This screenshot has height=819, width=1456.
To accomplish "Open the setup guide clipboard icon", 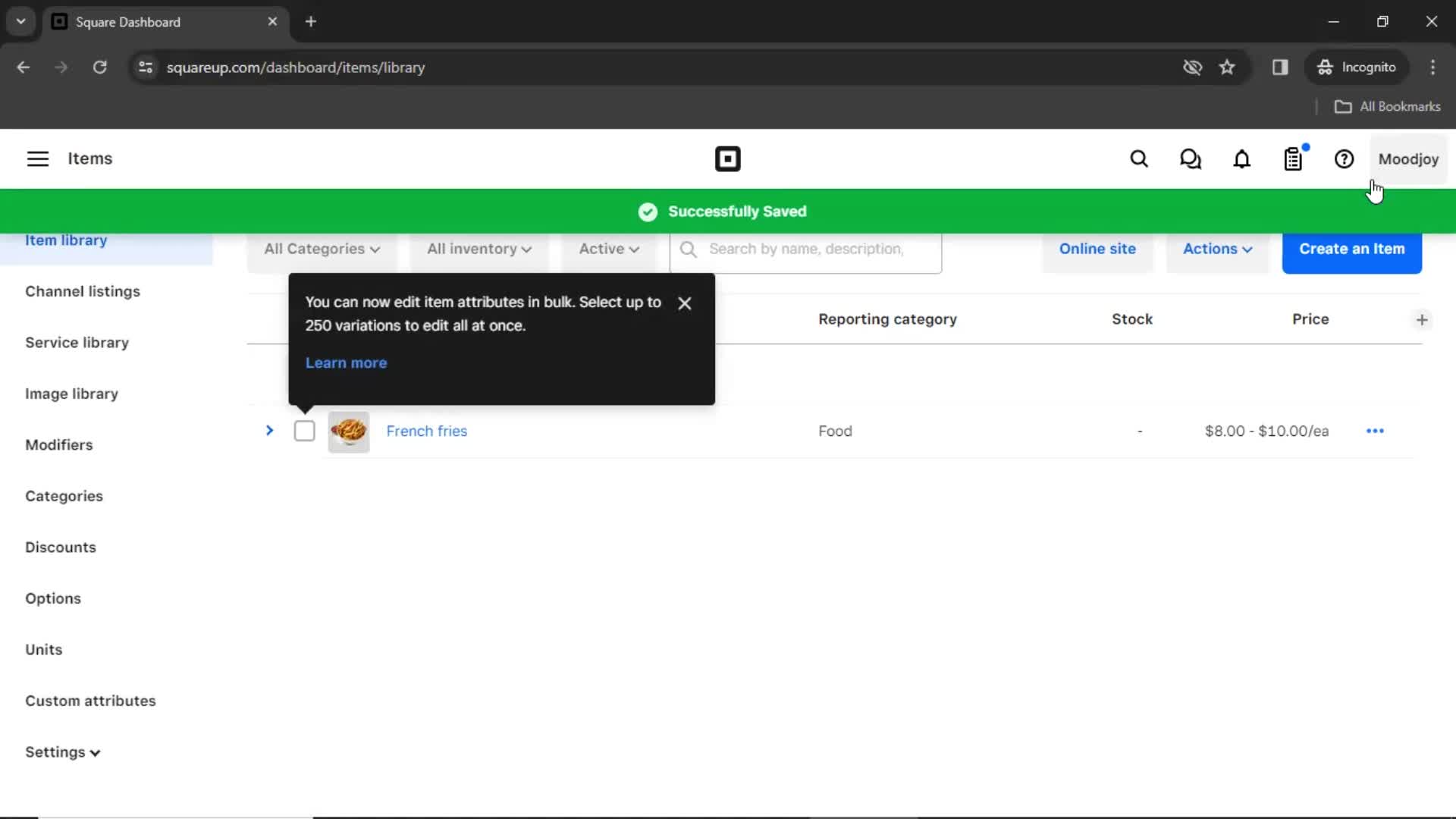I will (x=1294, y=159).
